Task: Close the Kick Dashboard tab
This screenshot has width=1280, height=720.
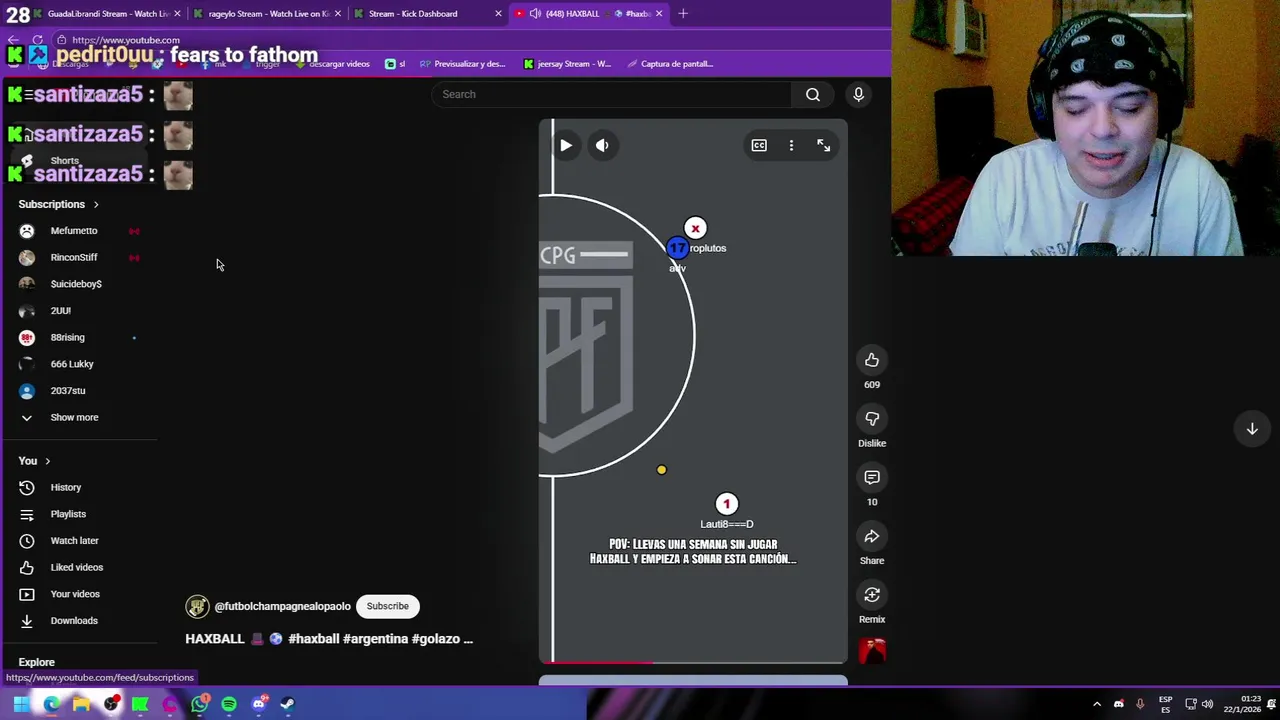Action: point(498,13)
